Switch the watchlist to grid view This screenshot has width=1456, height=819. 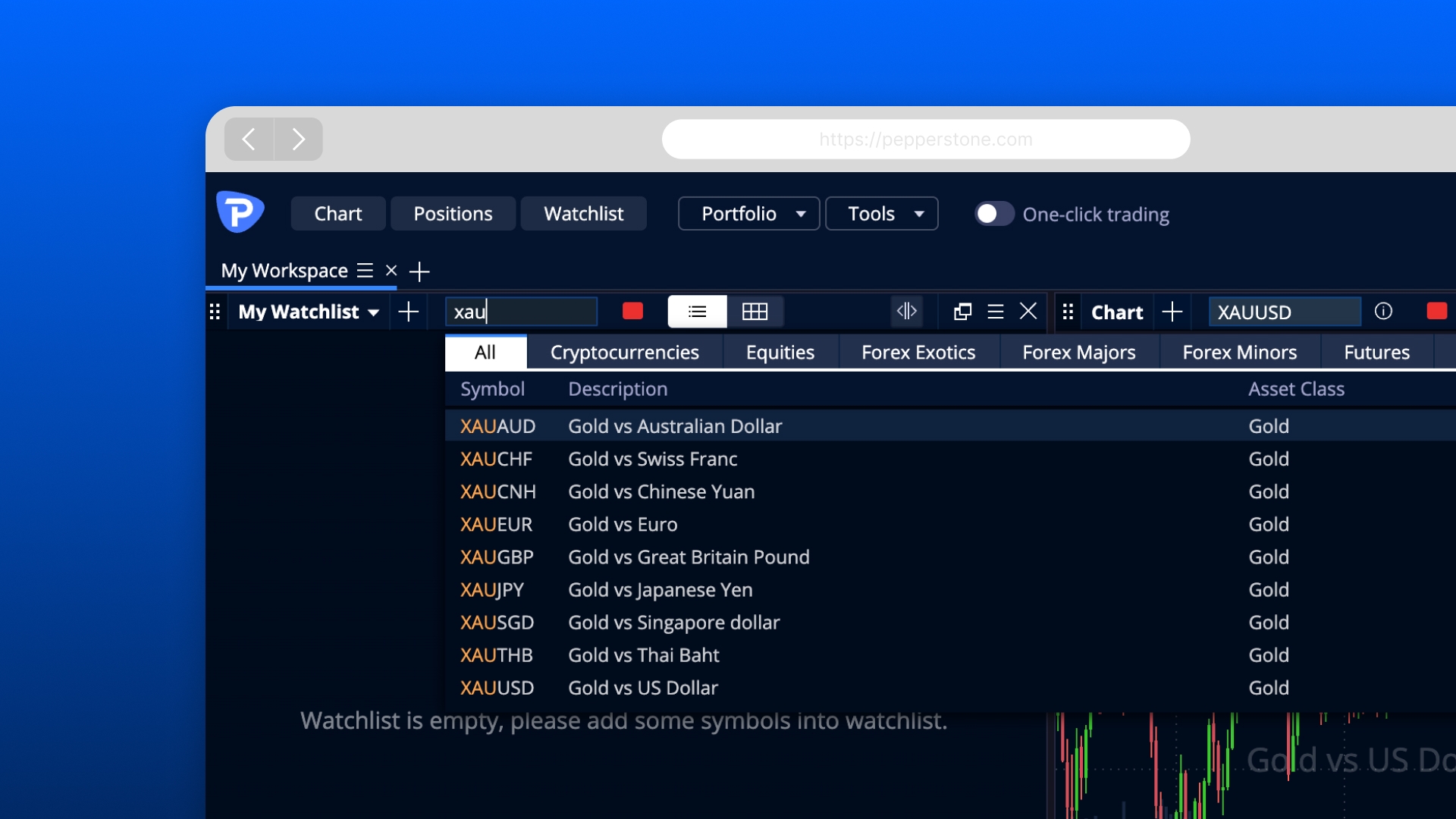(x=755, y=312)
